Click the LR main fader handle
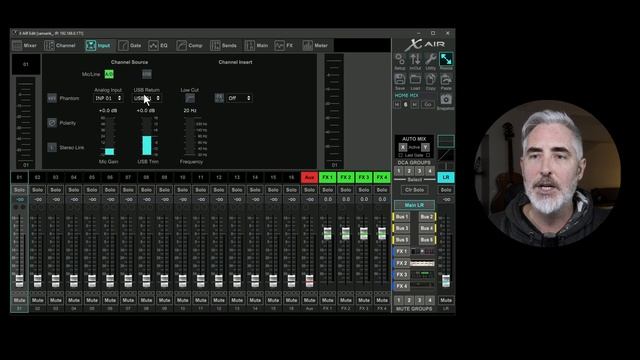 click(446, 280)
